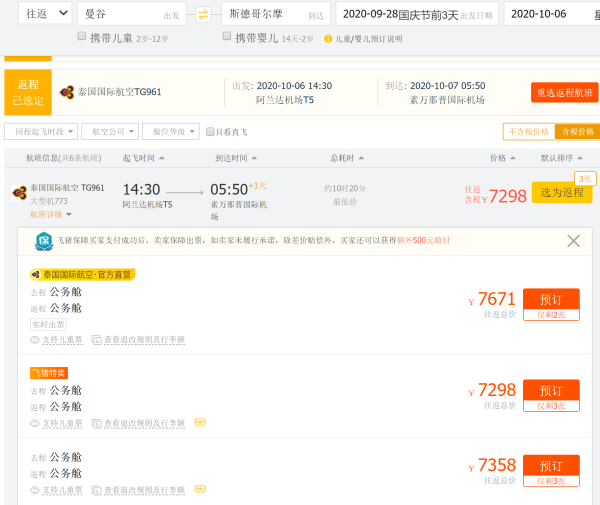This screenshot has width=600, height=505.
Task: Sort flights by 到达时间
Action: point(236,158)
